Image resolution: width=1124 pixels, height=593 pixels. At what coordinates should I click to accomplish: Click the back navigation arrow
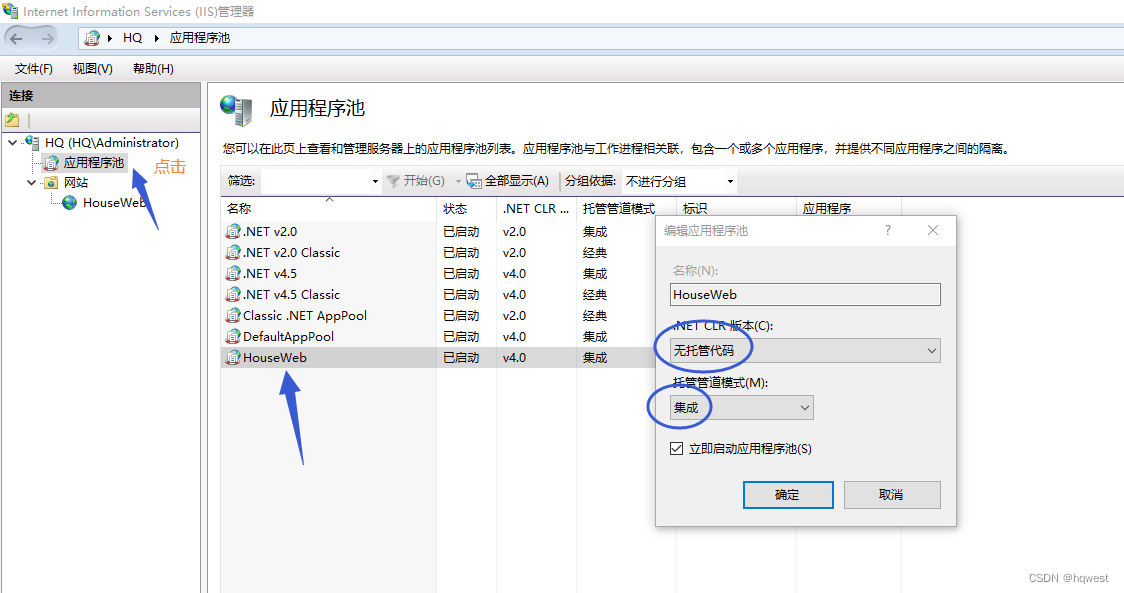click(x=16, y=38)
